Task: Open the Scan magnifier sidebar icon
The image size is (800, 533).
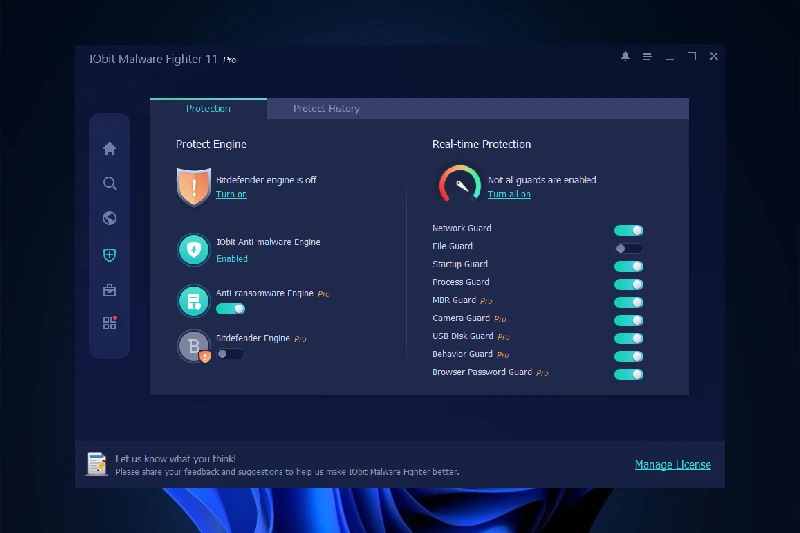Action: point(110,184)
